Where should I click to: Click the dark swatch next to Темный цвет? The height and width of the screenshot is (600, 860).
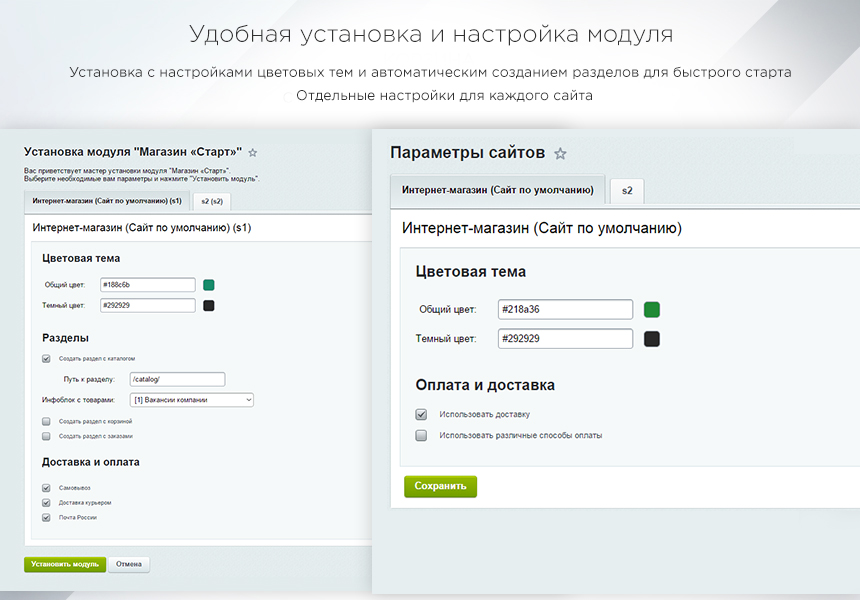209,304
